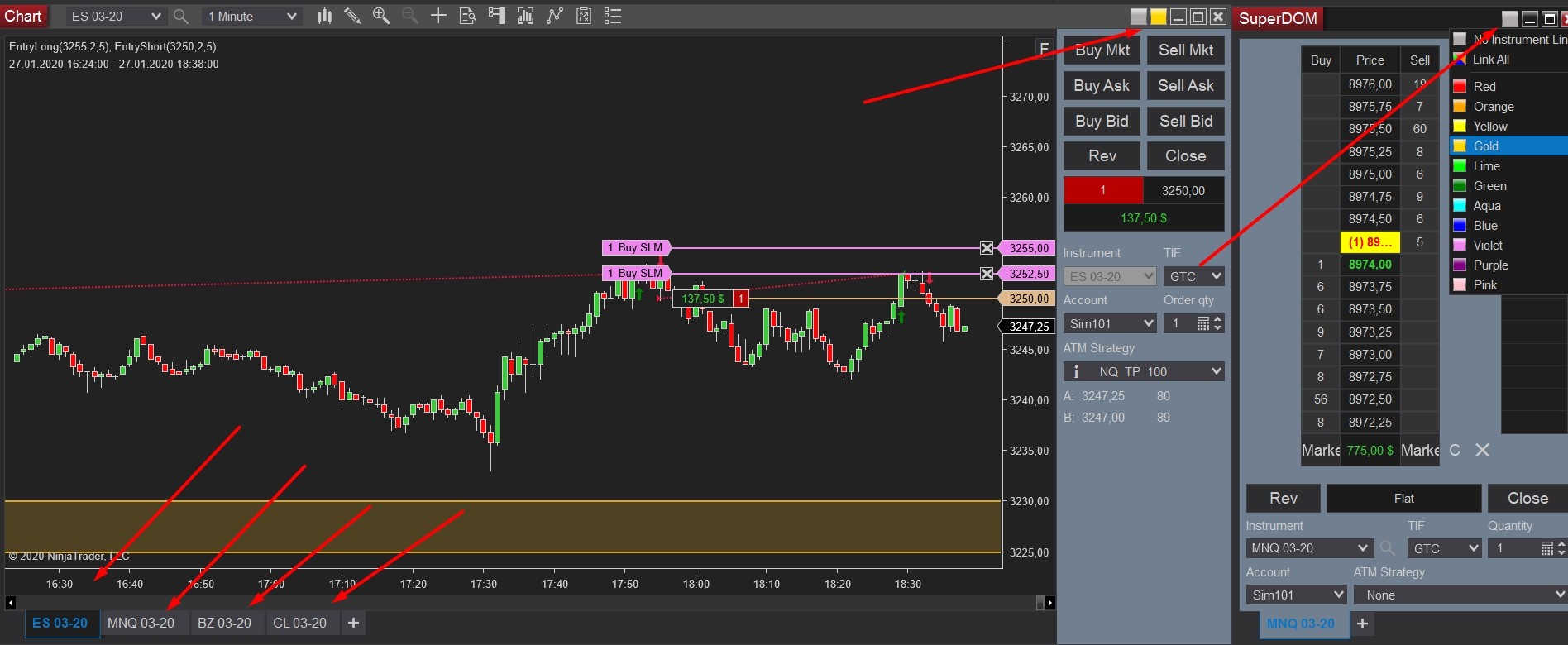Click the 8974,00 price cell in SuperDOM

(x=1370, y=265)
